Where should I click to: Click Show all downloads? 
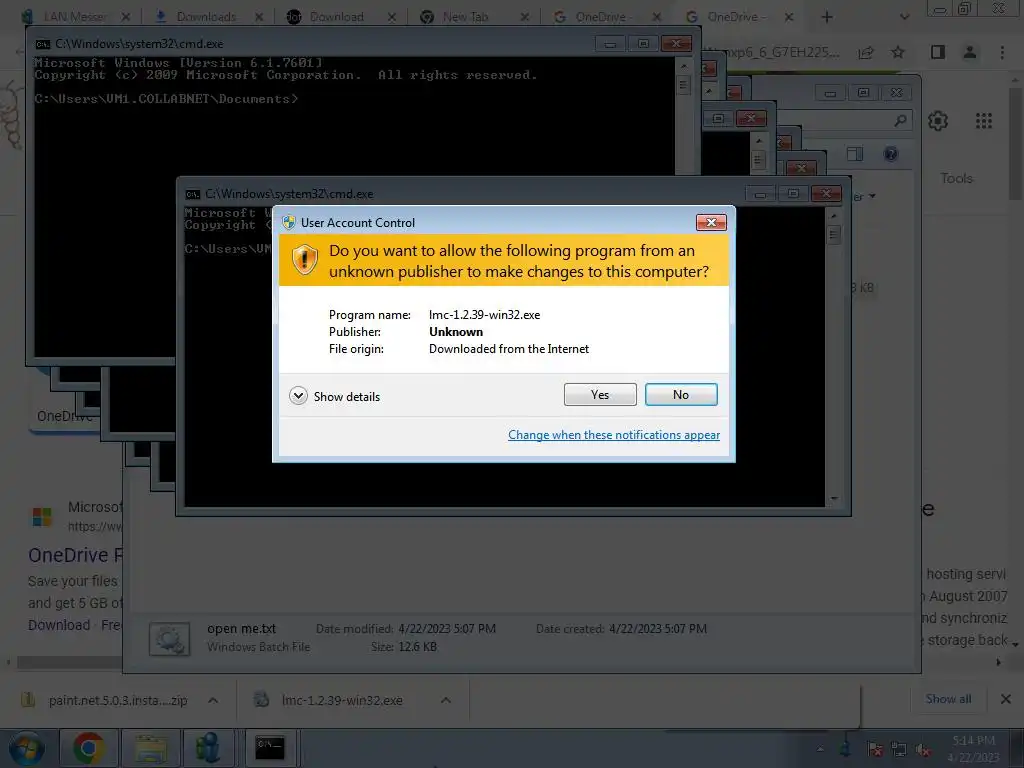pos(948,699)
